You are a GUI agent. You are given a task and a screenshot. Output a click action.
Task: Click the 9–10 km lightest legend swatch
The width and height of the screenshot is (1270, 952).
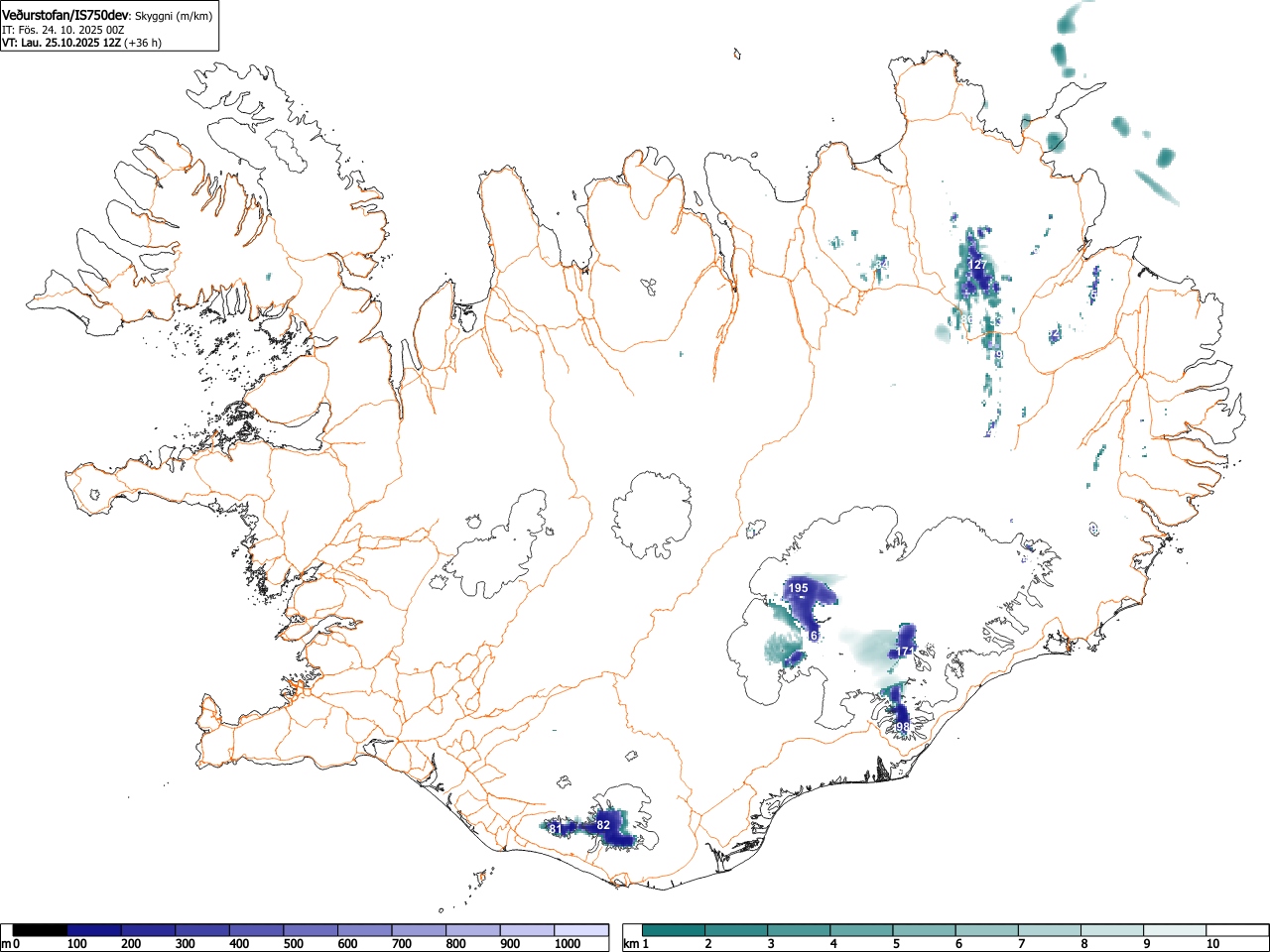click(x=1176, y=930)
